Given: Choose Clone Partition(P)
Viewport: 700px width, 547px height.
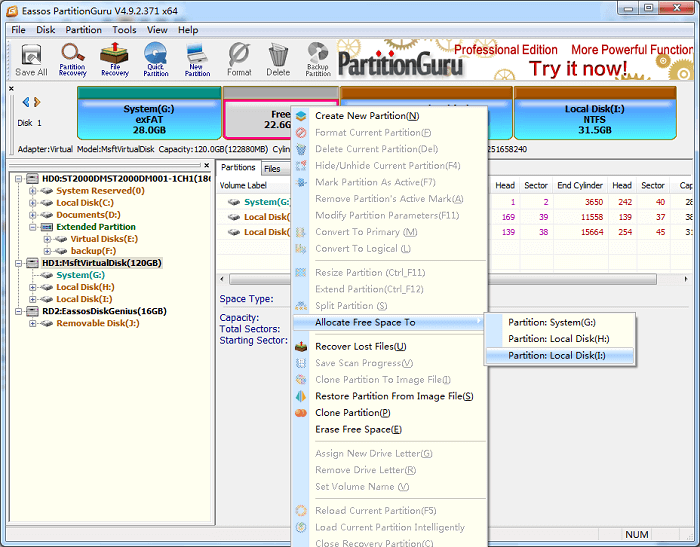Looking at the screenshot, I should pyautogui.click(x=388, y=413).
